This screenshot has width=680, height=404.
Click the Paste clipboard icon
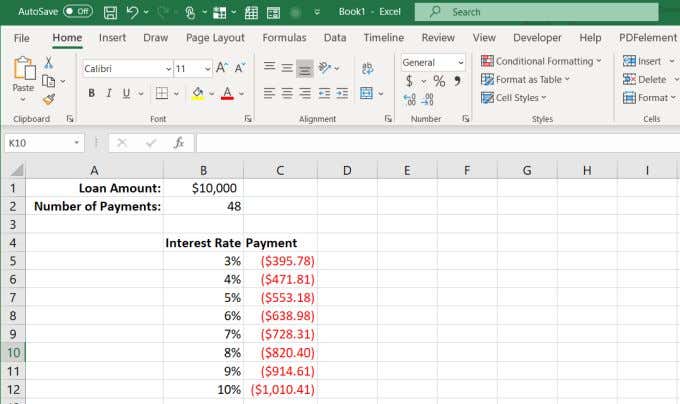click(23, 68)
